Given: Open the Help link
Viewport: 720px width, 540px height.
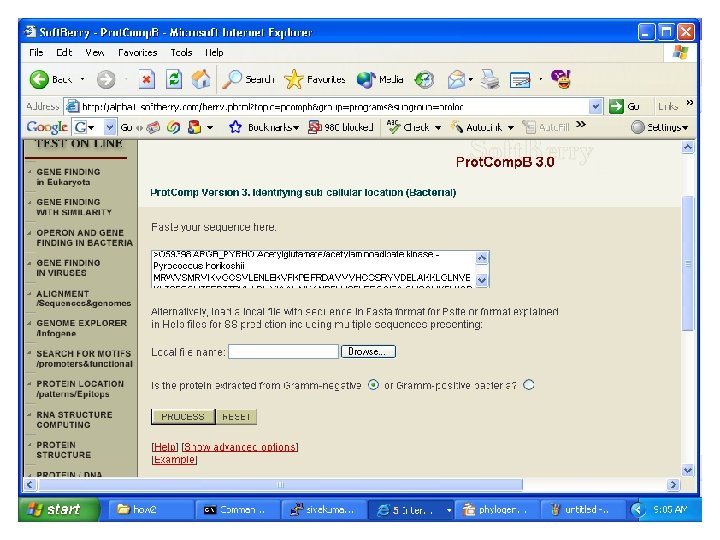Looking at the screenshot, I should (165, 447).
